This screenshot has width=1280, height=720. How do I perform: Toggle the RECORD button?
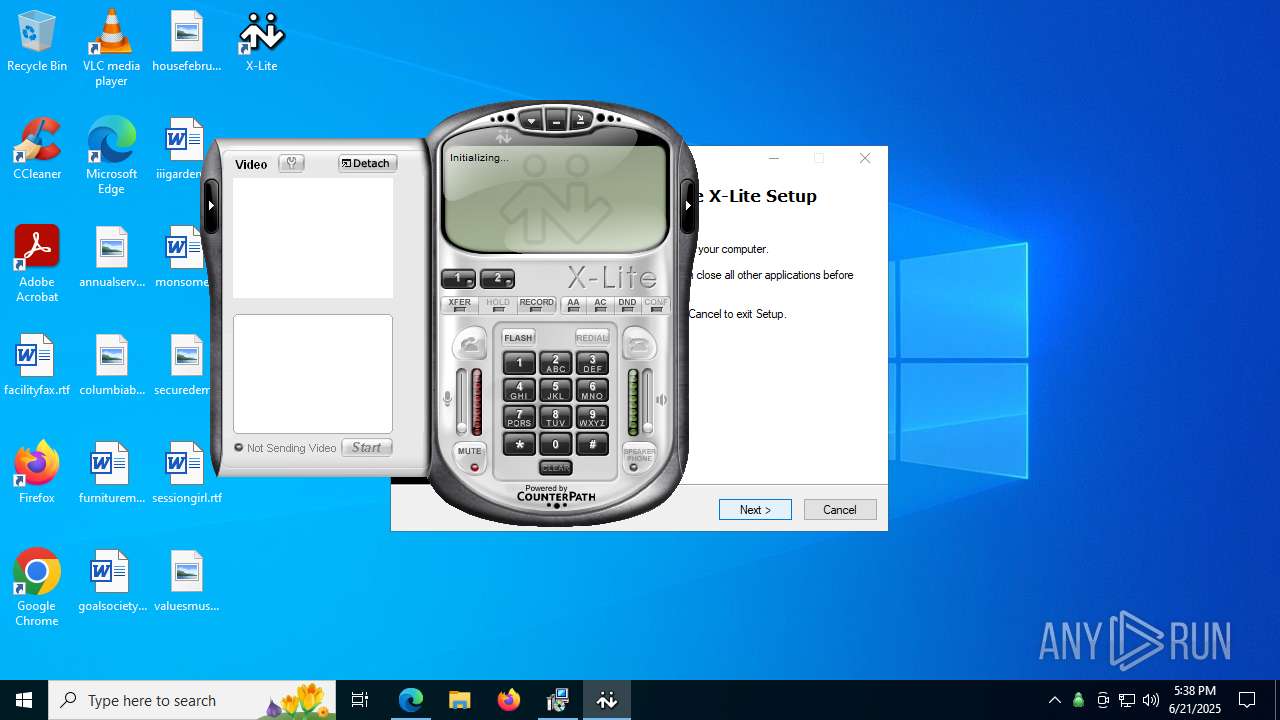coord(537,305)
